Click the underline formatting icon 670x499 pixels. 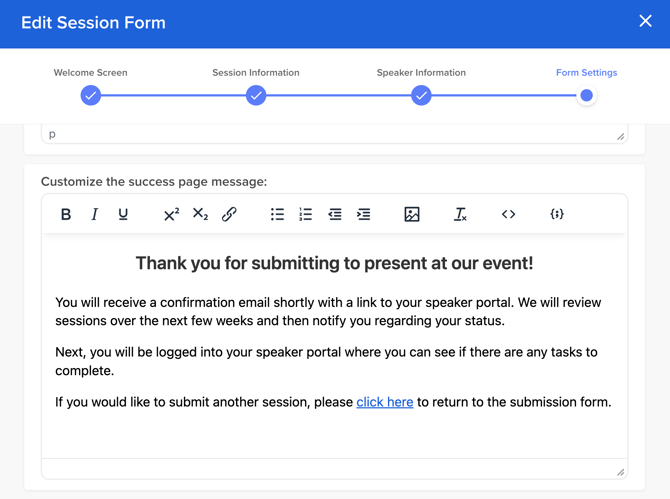123,214
